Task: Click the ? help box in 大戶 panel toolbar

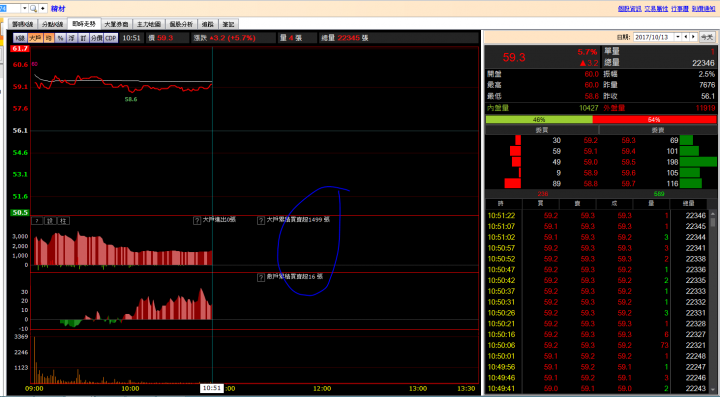Action: coord(37,221)
